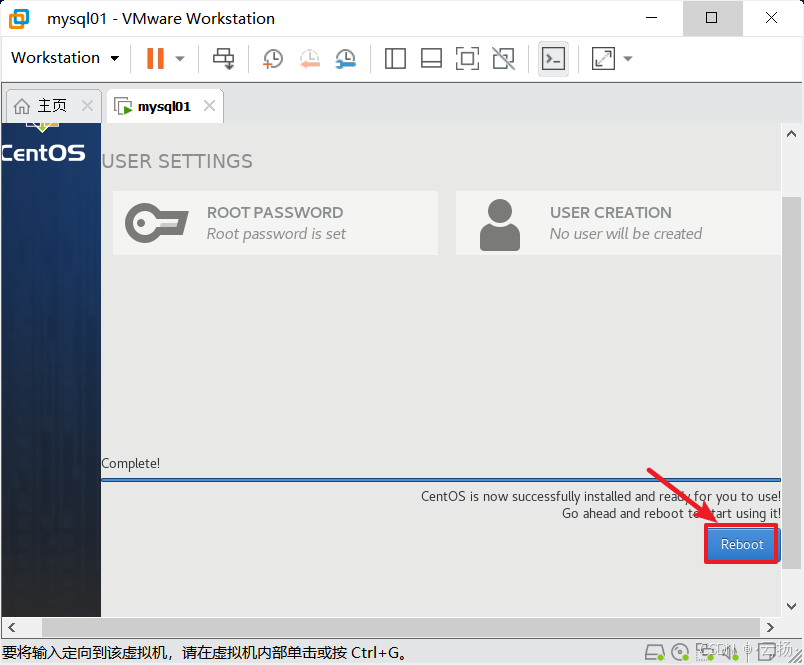804x665 pixels.
Task: Click the Ctrl+G input hint text
Action: 205,653
